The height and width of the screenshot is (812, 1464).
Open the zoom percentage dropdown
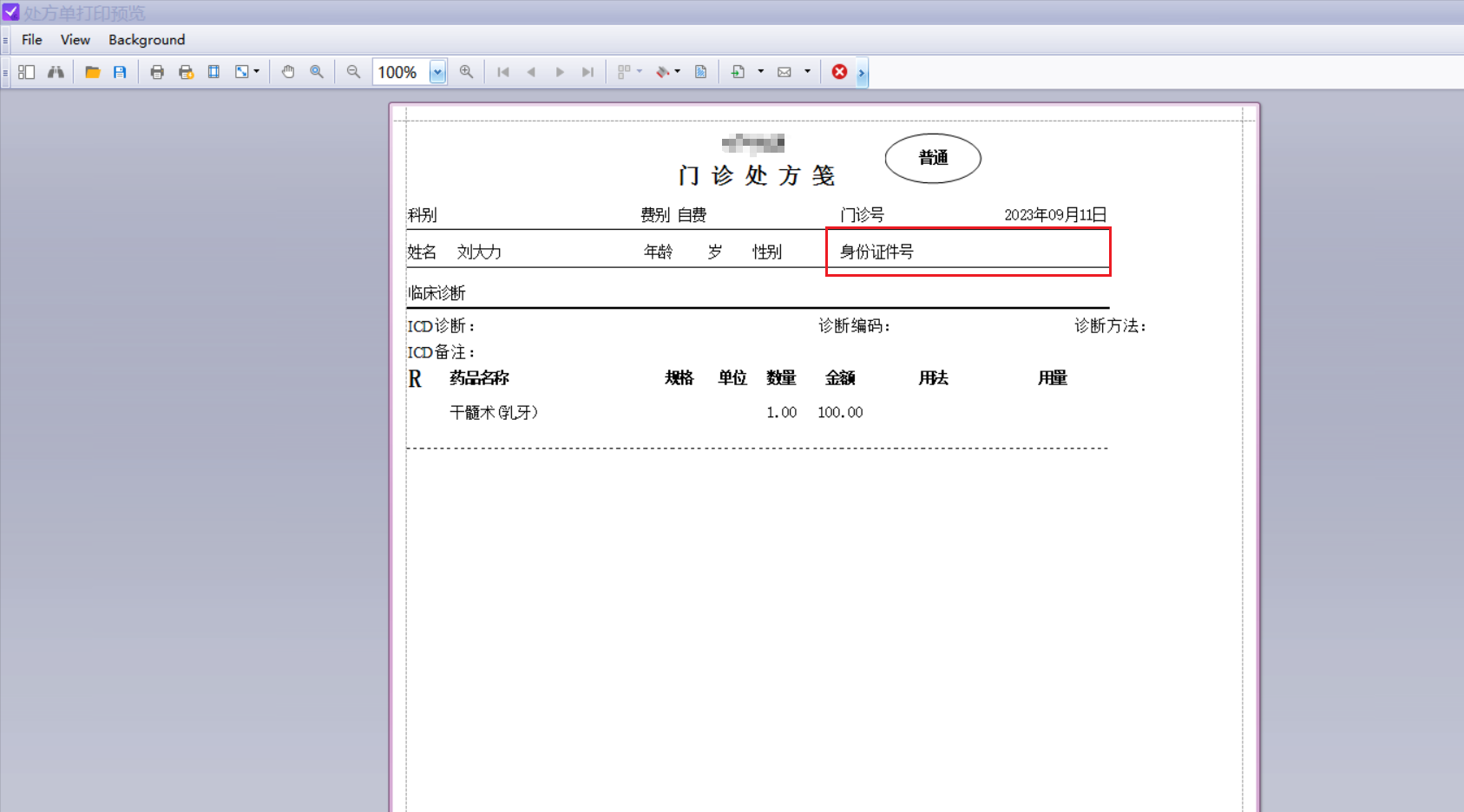438,72
